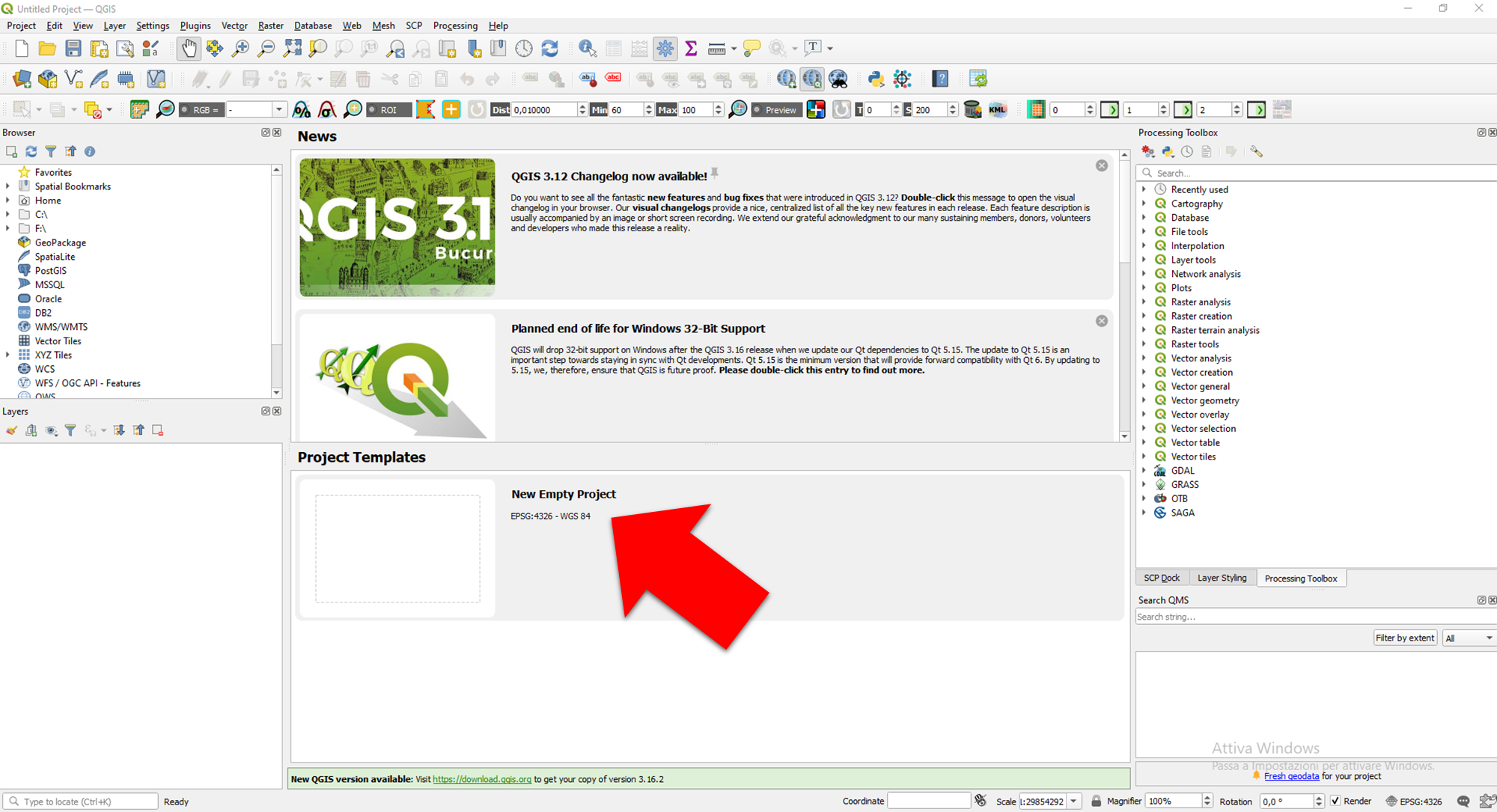
Task: Click EPSG:4326 CRS button in status bar
Action: coord(1414,802)
